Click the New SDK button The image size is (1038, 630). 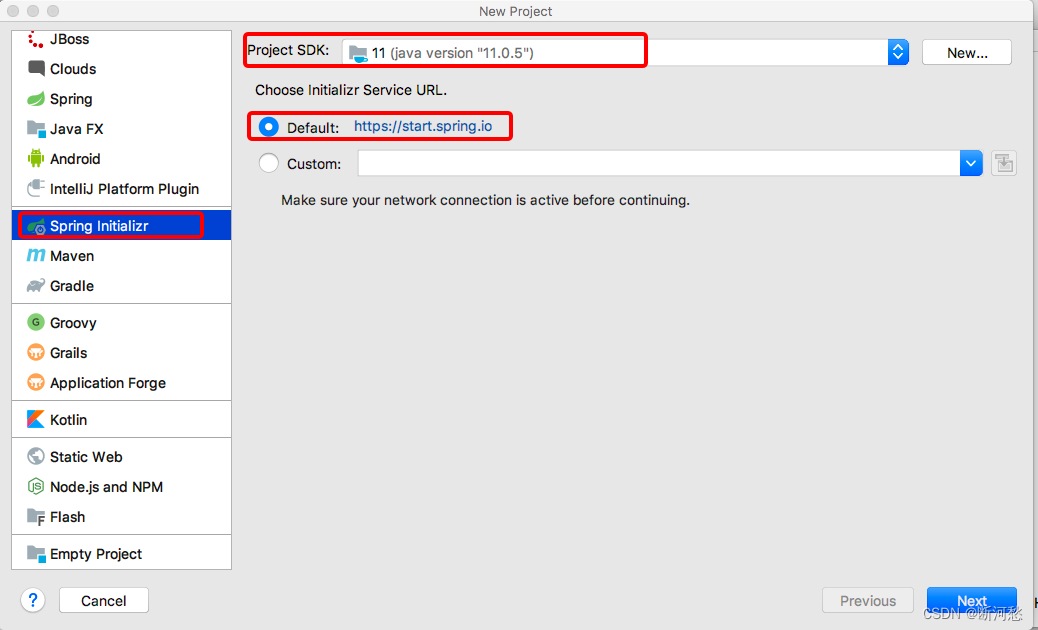pyautogui.click(x=966, y=51)
